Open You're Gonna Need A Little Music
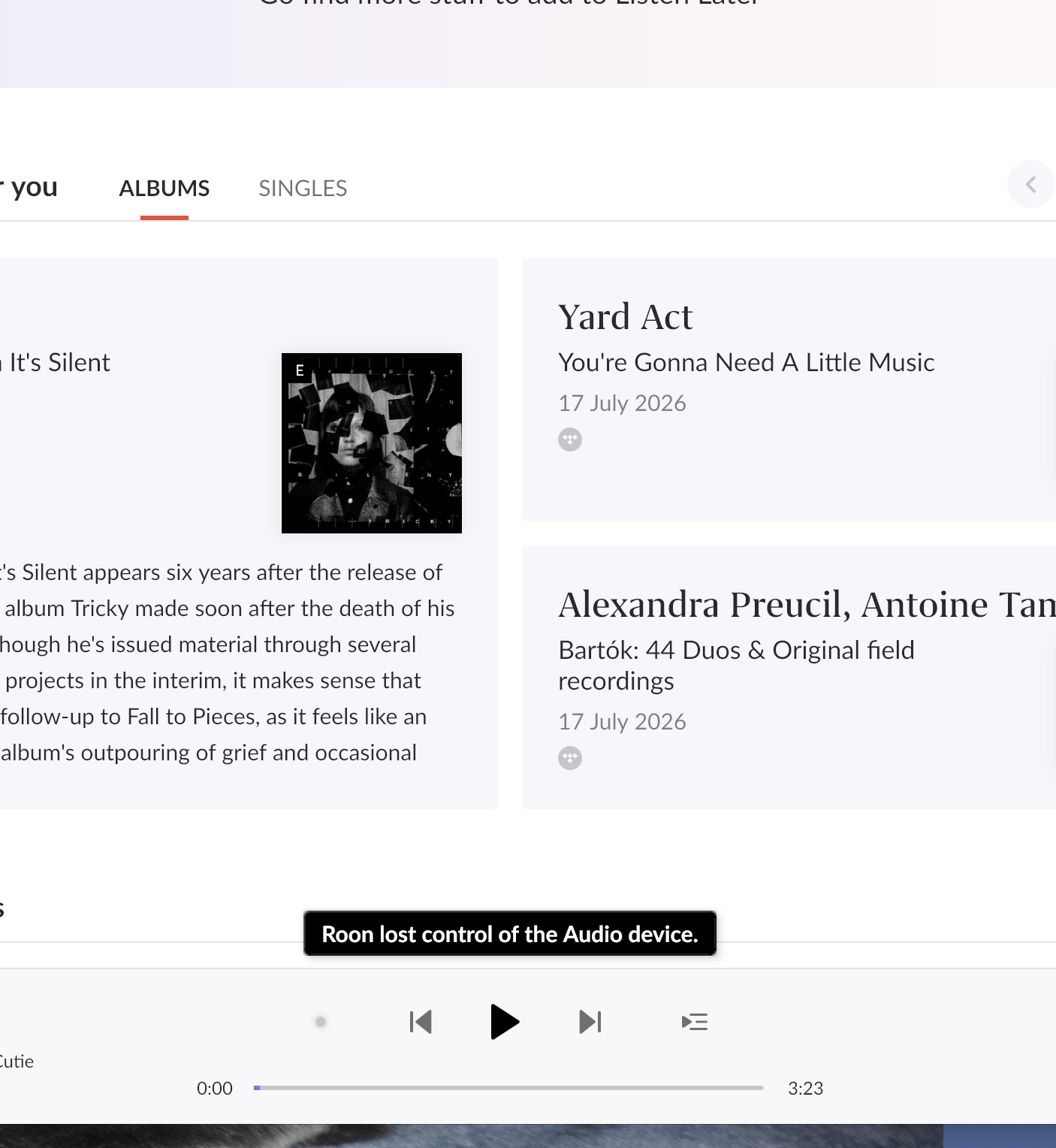 click(747, 363)
